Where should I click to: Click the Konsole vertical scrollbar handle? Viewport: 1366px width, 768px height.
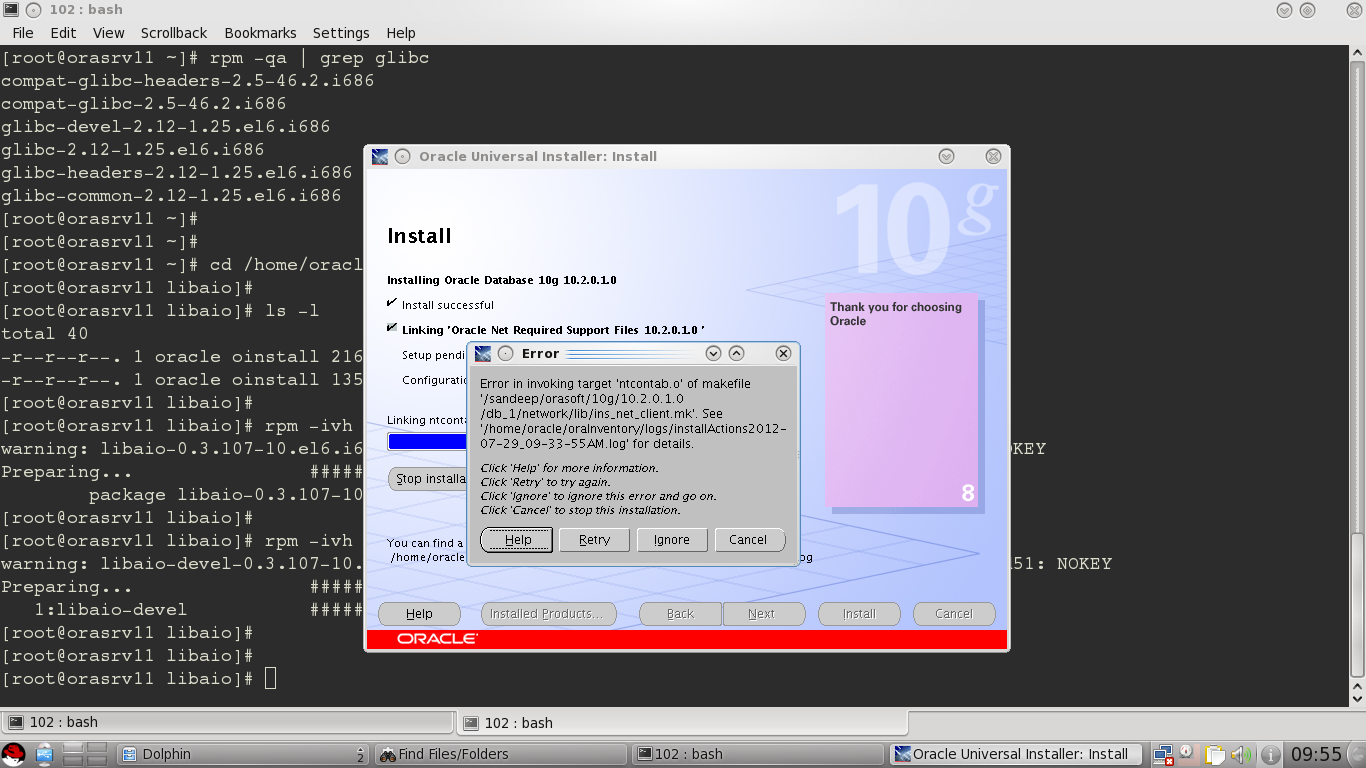1358,604
